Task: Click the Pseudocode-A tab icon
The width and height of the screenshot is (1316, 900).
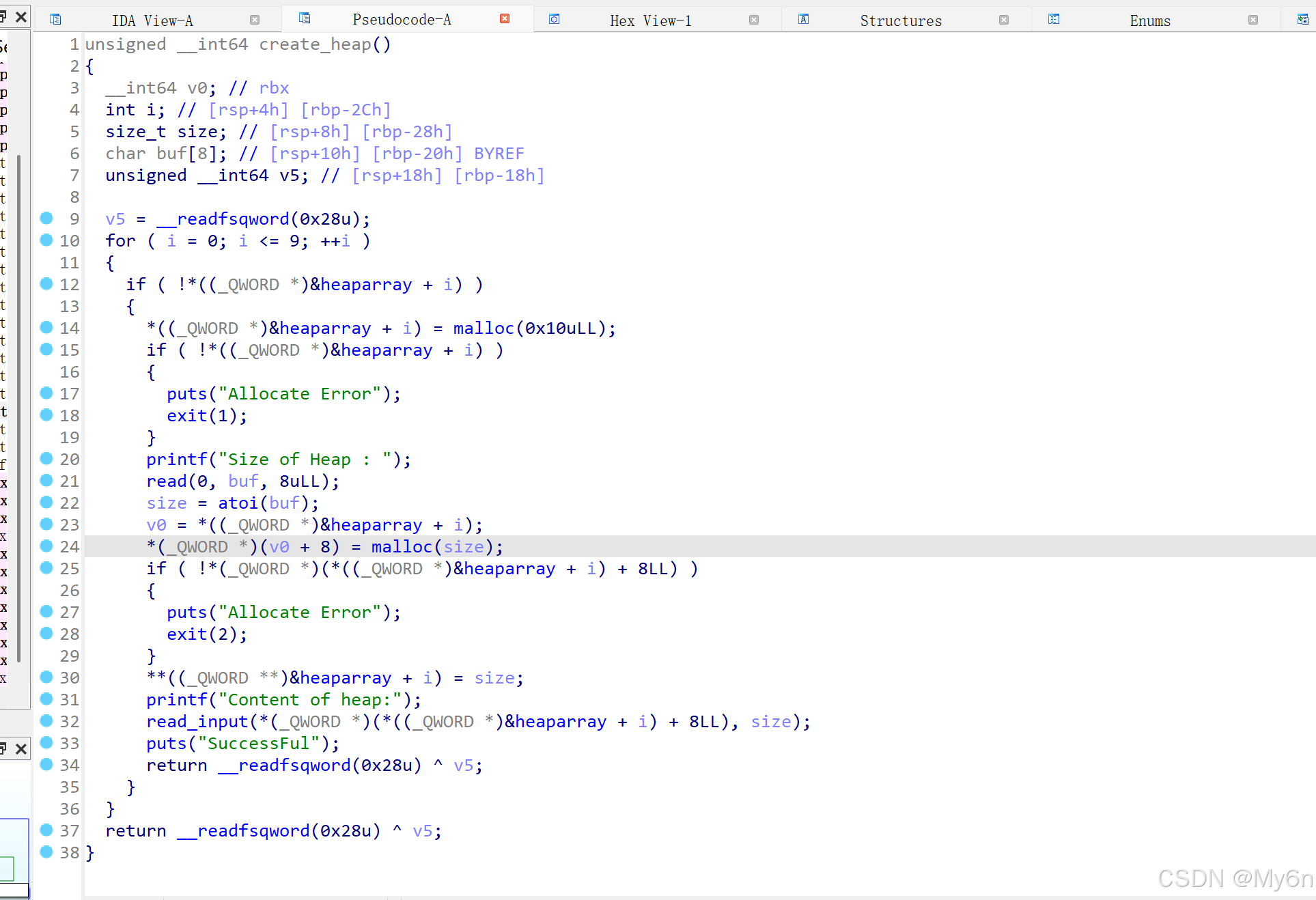Action: coord(305,18)
